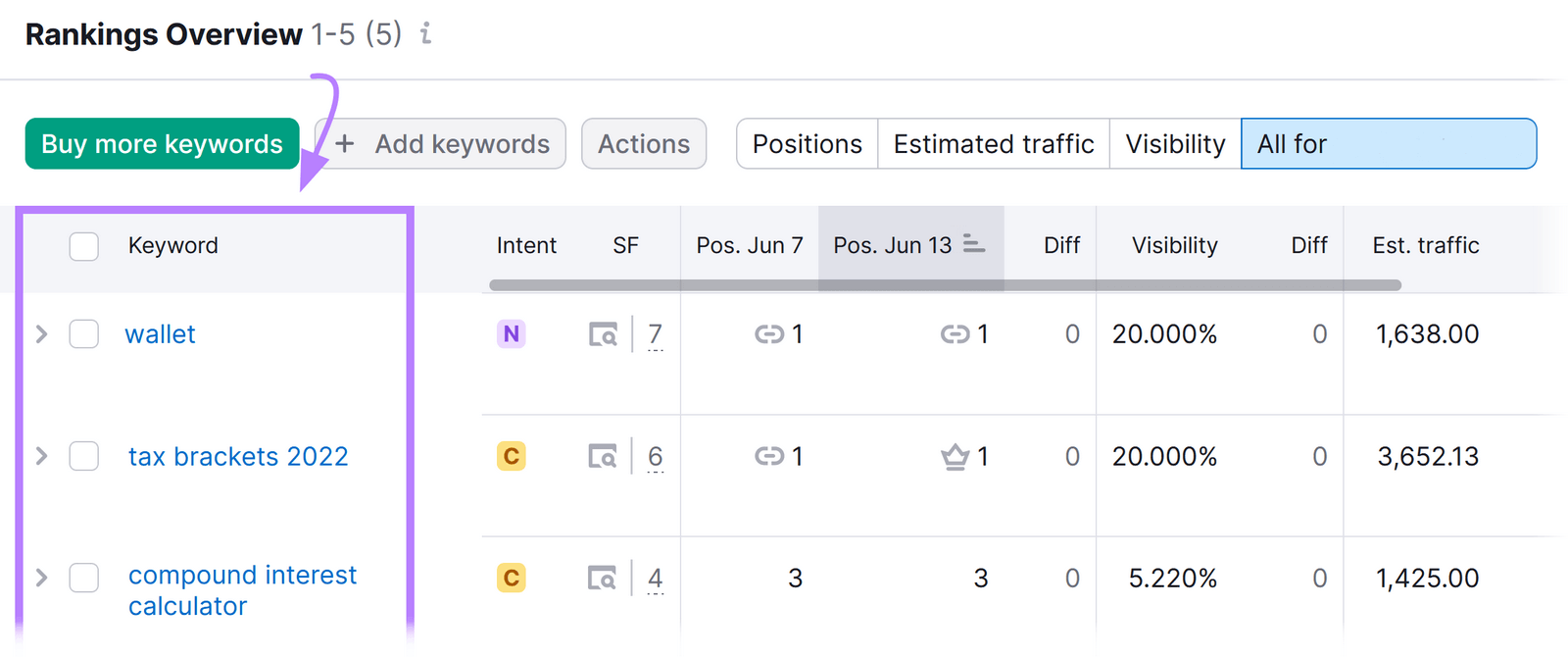The height and width of the screenshot is (657, 1568).
Task: Click the crown icon in tax brackets Jun 13 position
Action: point(955,457)
